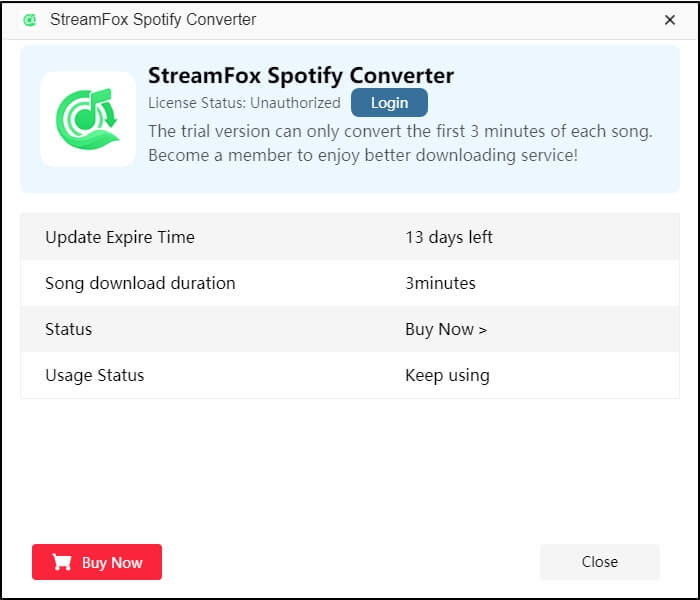
Task: Click the Become a member promo text
Action: (x=363, y=155)
